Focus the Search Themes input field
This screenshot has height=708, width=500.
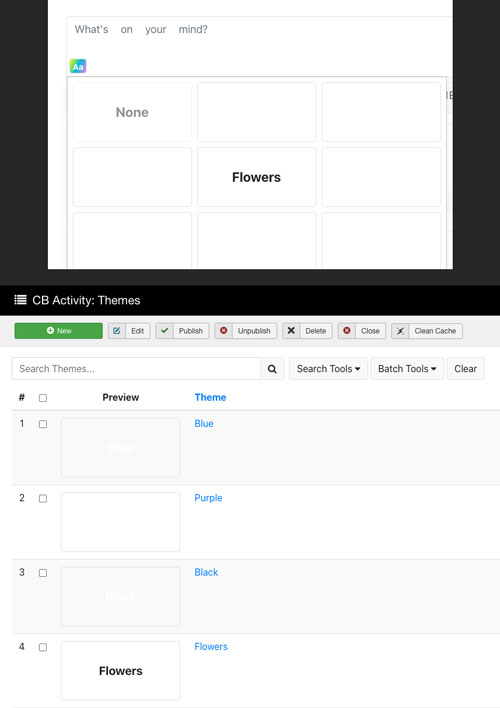click(136, 369)
